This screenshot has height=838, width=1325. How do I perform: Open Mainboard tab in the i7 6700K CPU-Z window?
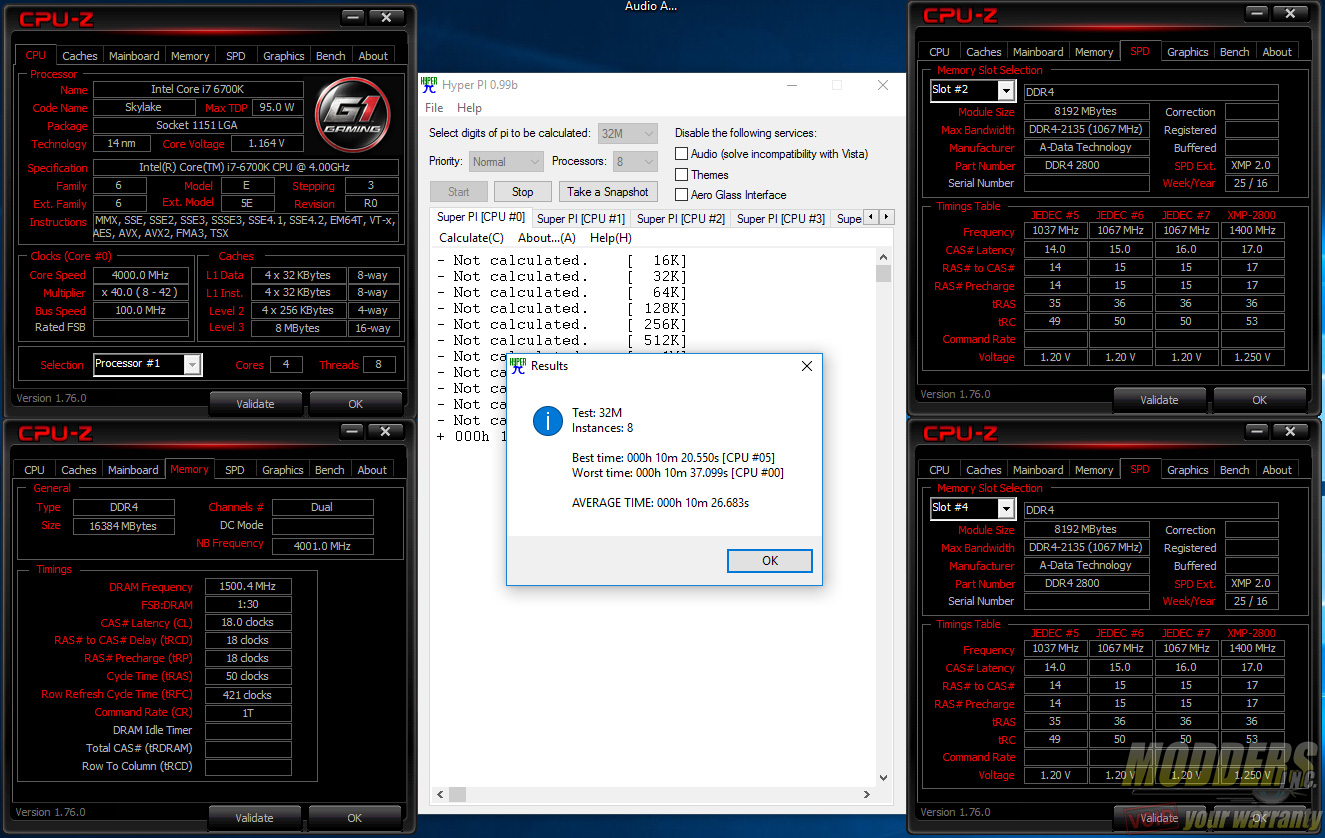134,56
